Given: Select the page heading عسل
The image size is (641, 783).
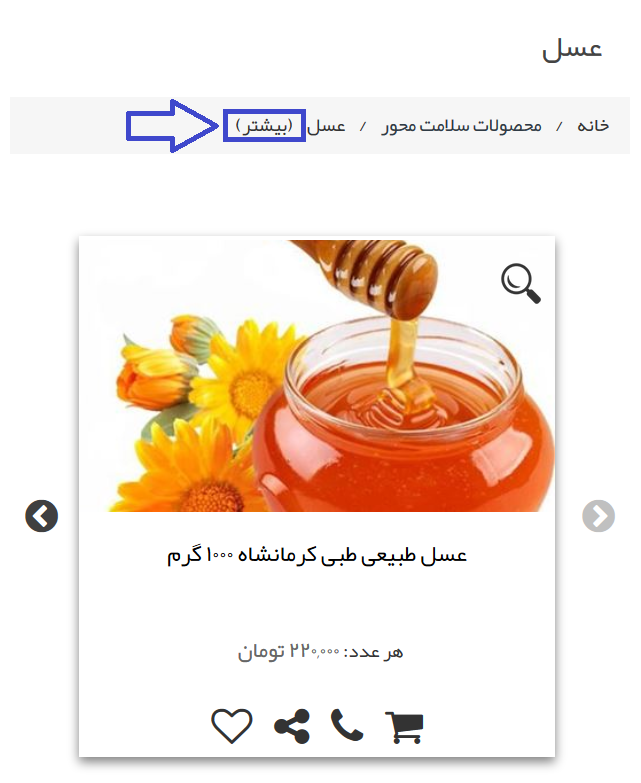Looking at the screenshot, I should point(572,49).
